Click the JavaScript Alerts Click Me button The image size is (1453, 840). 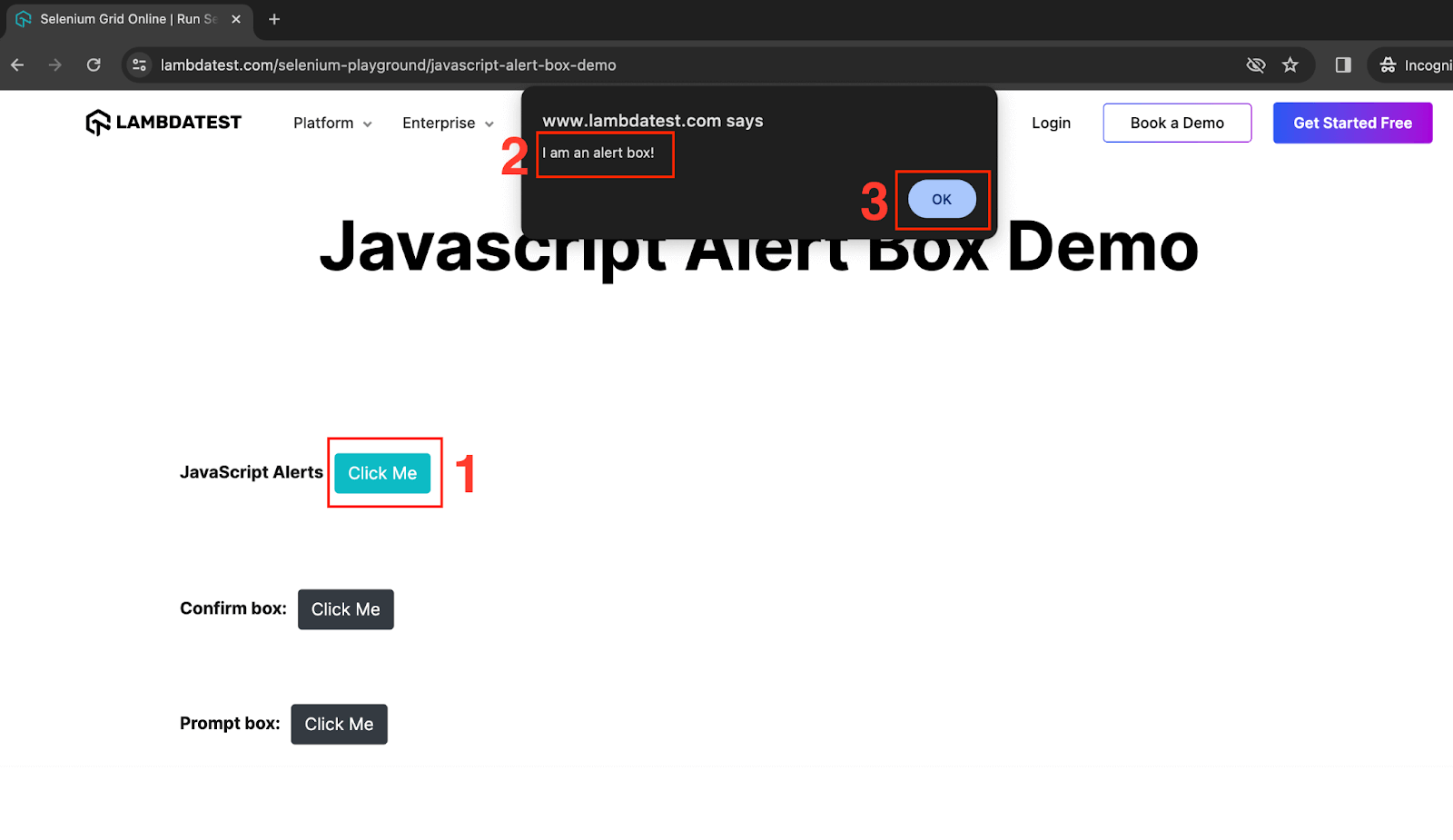tap(382, 472)
